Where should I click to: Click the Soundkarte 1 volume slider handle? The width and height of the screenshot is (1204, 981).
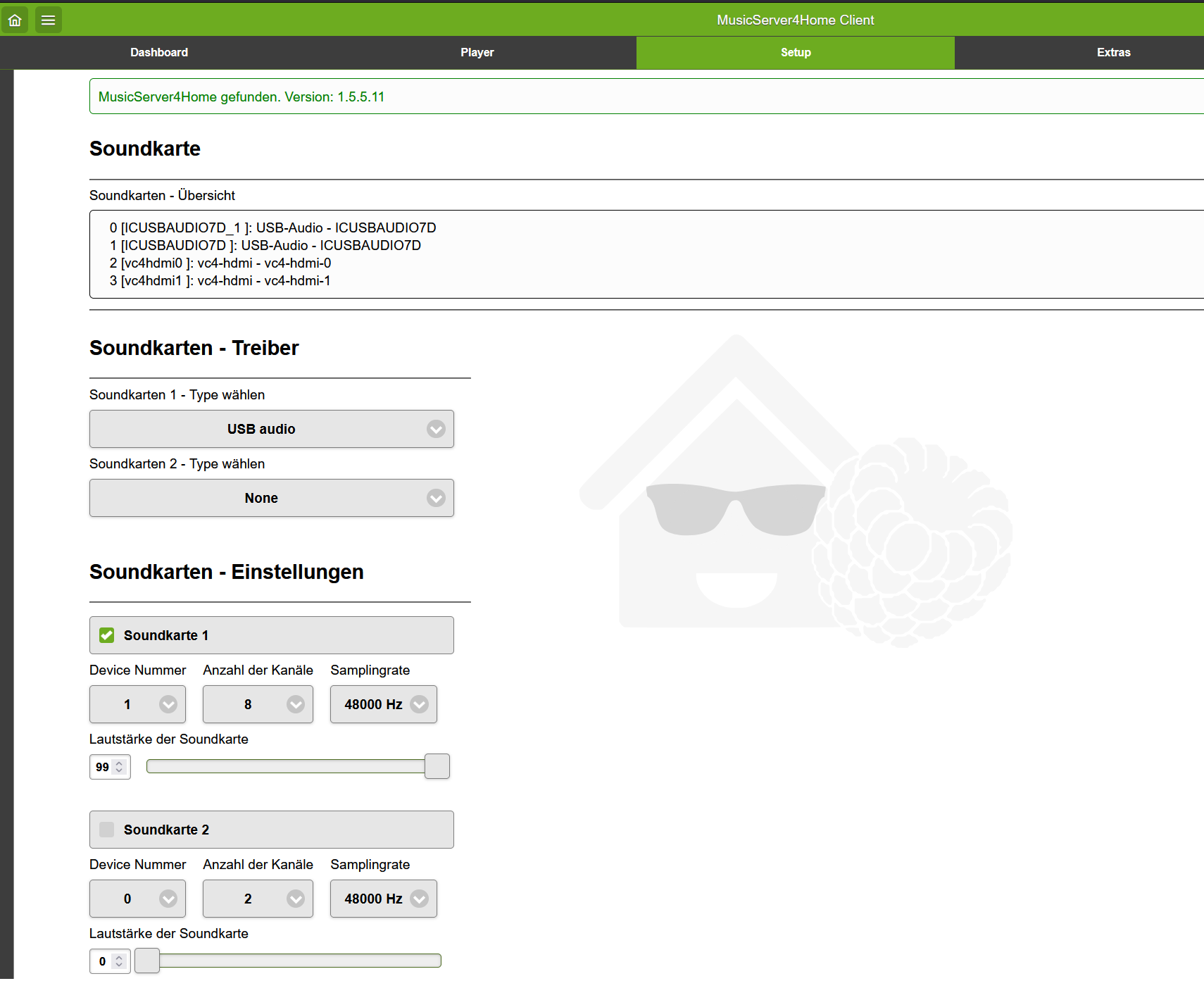(437, 766)
